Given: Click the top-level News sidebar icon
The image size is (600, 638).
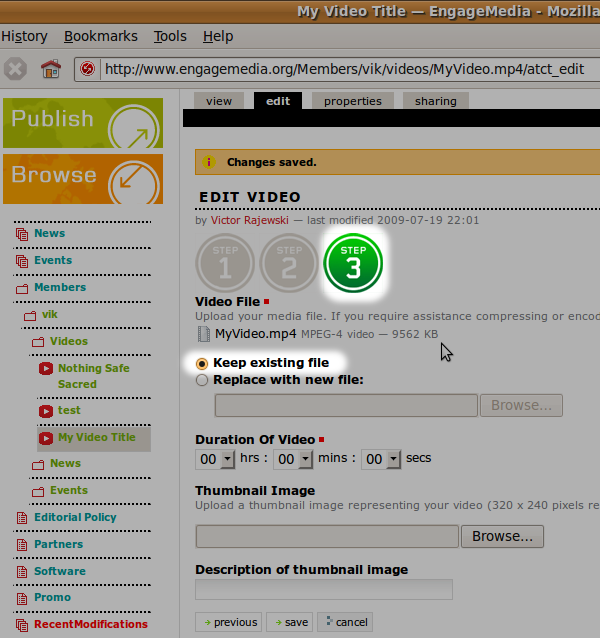Looking at the screenshot, I should pos(22,234).
